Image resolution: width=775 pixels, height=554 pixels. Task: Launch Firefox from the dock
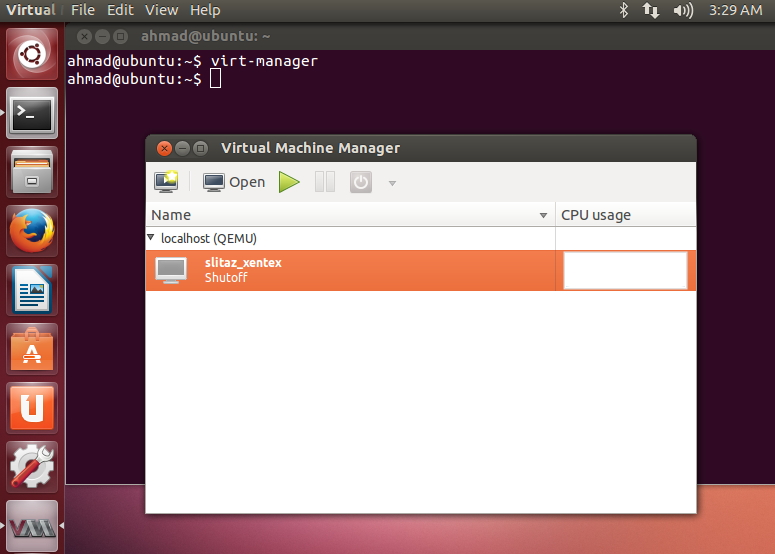[x=33, y=232]
